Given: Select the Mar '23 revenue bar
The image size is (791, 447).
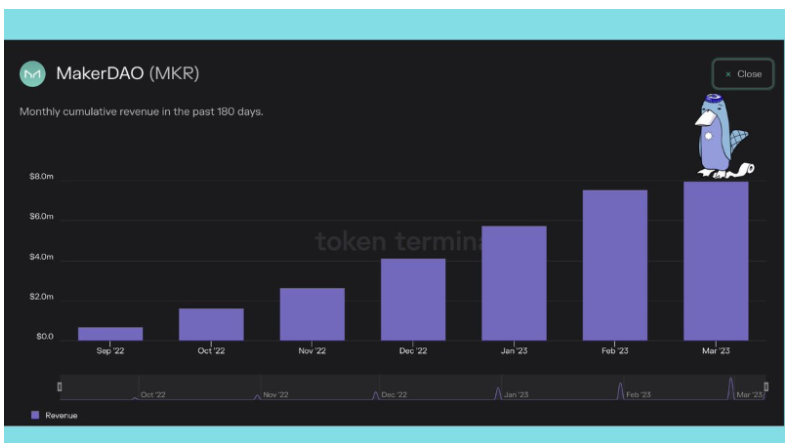Looking at the screenshot, I should point(716,261).
